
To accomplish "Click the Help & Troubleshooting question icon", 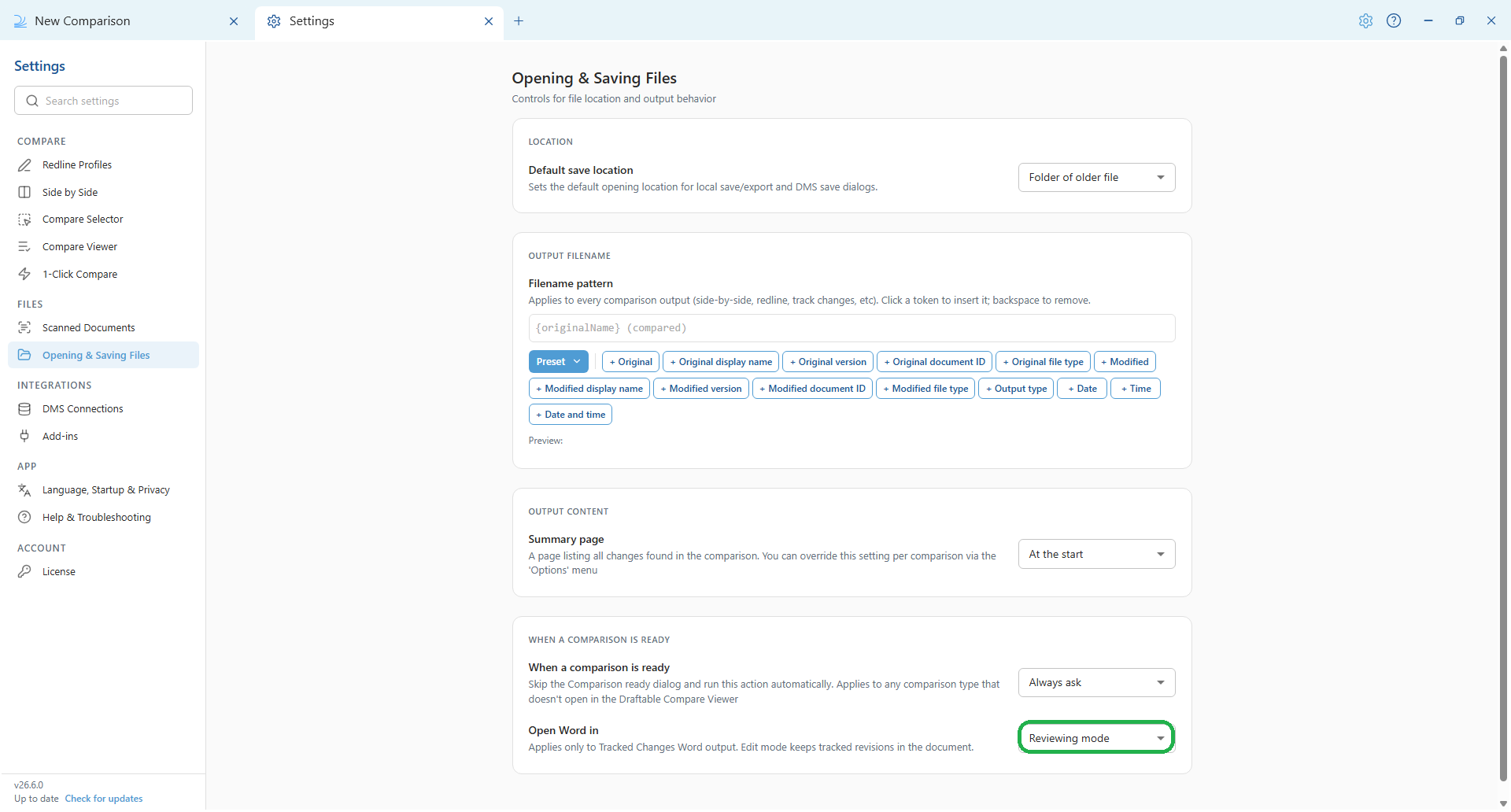I will (24, 518).
